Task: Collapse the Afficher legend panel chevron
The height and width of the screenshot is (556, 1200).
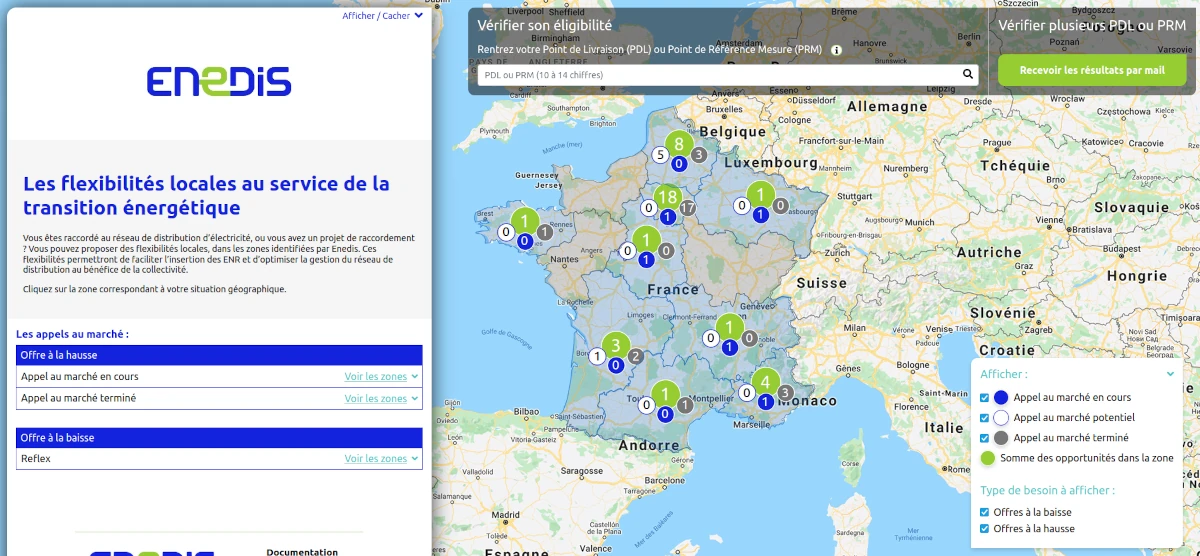Action: click(x=1170, y=374)
